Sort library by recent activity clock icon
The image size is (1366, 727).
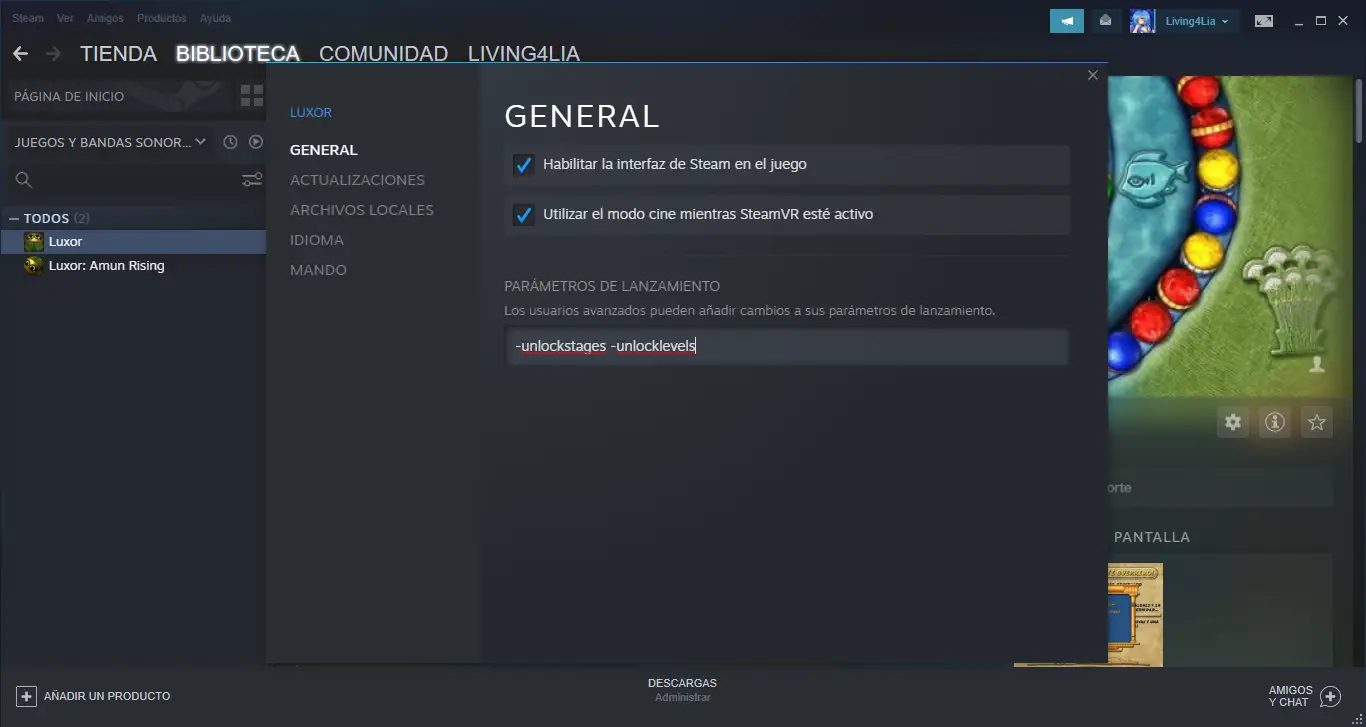tap(230, 142)
